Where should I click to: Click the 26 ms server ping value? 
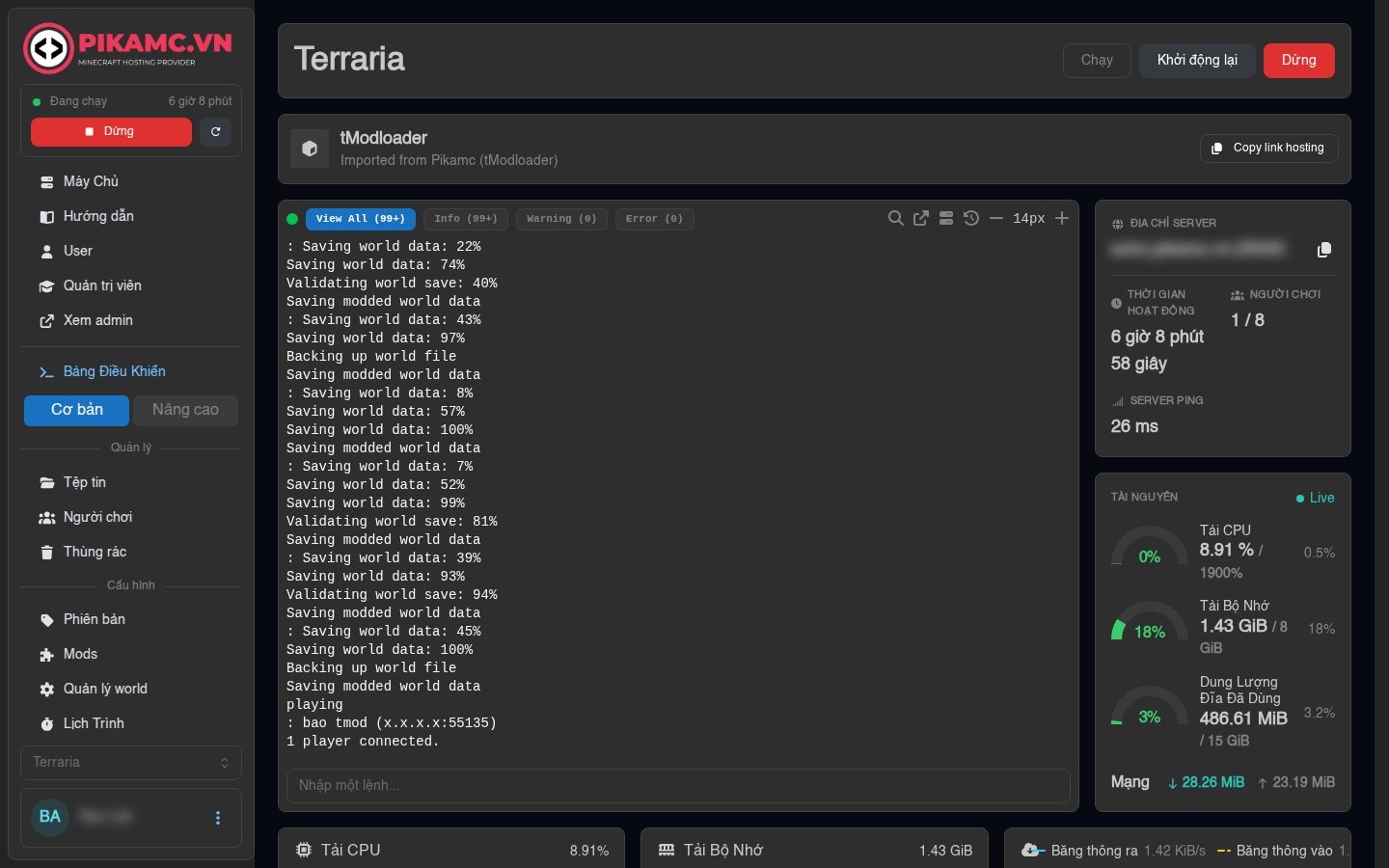point(1134,426)
